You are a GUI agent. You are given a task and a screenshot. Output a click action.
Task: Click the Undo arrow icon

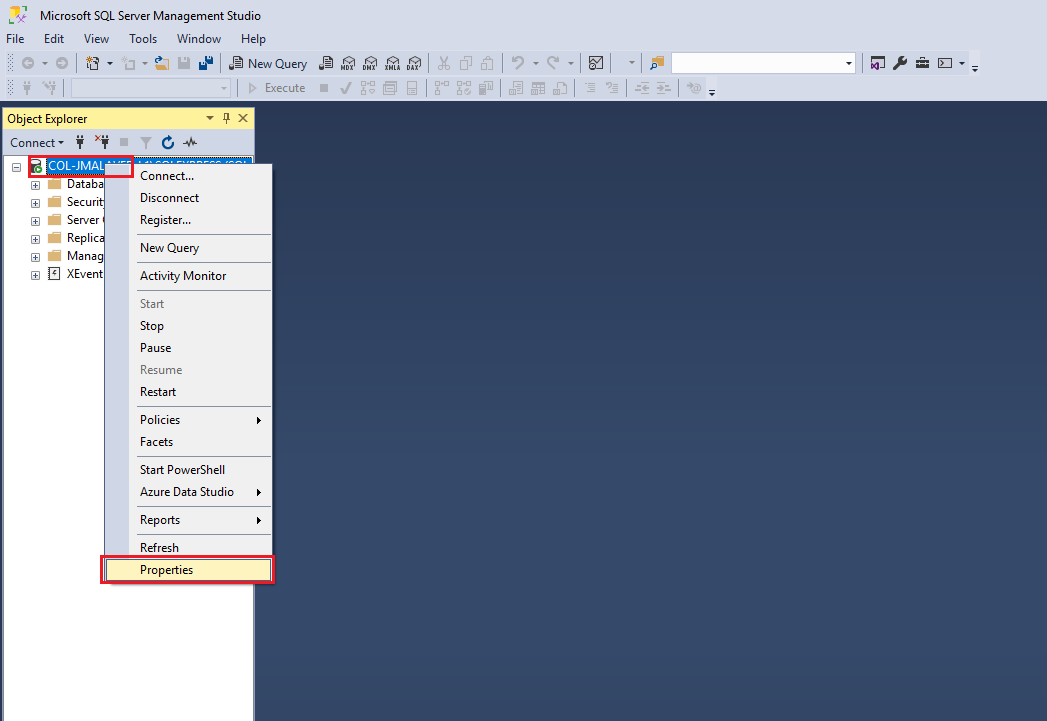pyautogui.click(x=517, y=63)
